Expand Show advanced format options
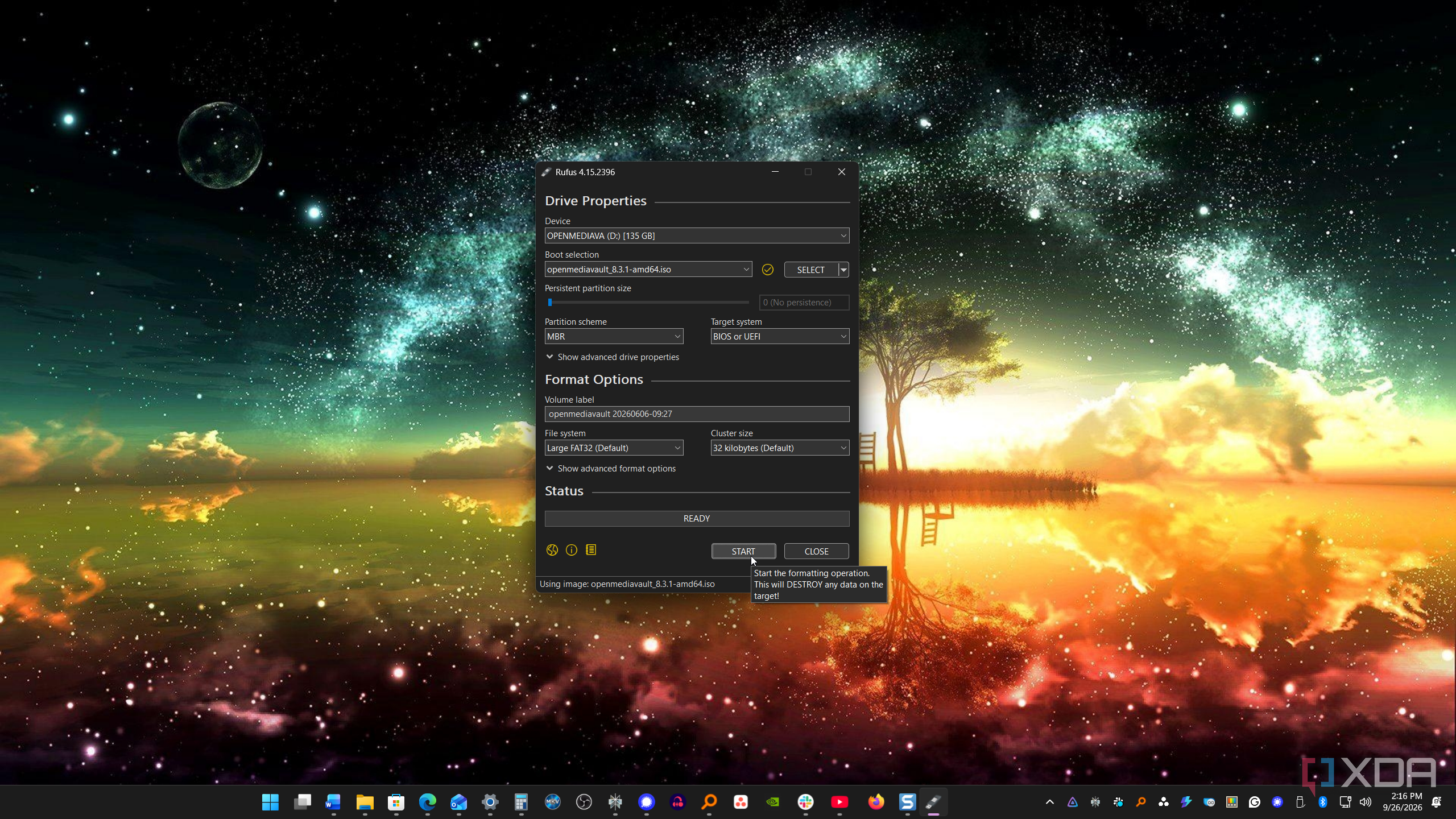 tap(611, 469)
